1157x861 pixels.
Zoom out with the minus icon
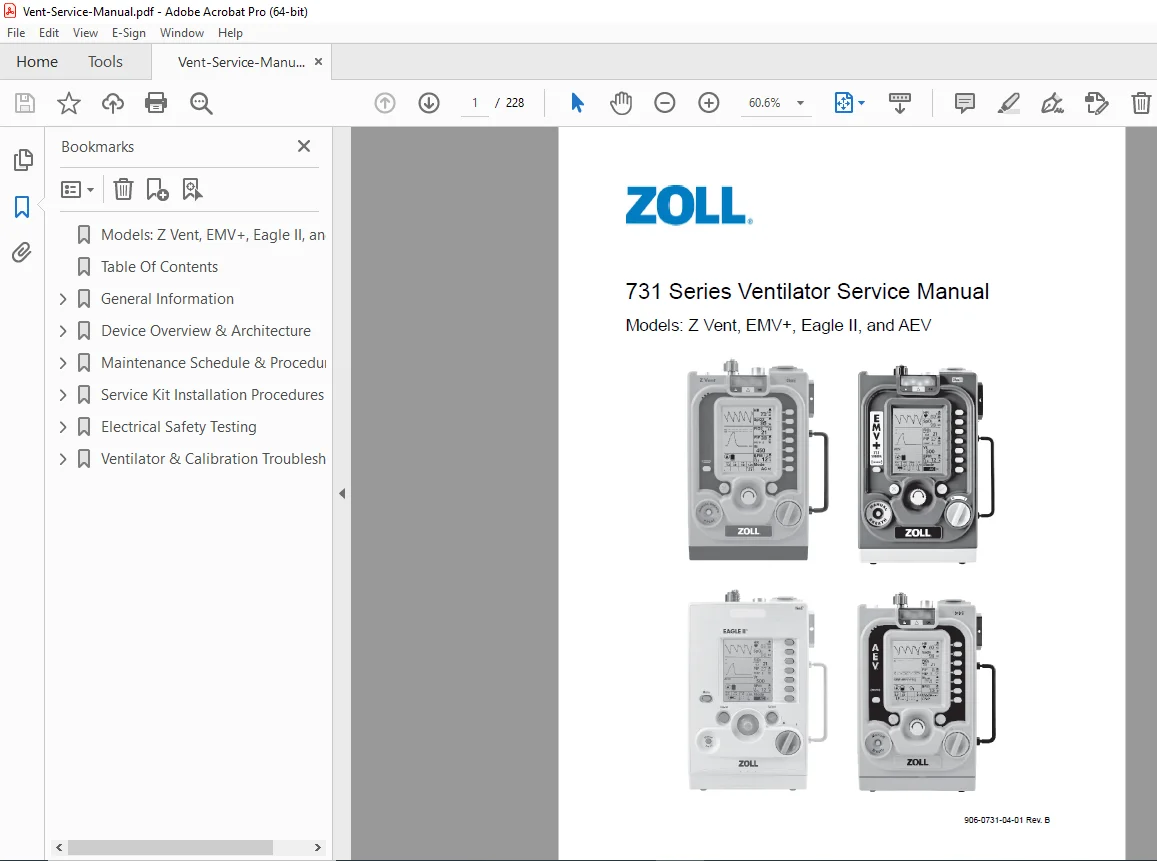point(664,103)
